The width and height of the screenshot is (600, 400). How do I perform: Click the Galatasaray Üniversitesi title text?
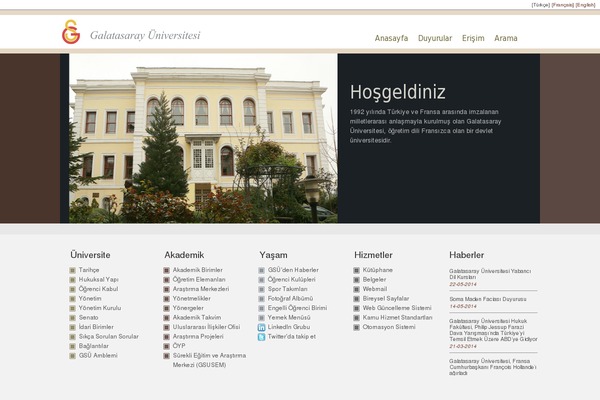tap(145, 35)
